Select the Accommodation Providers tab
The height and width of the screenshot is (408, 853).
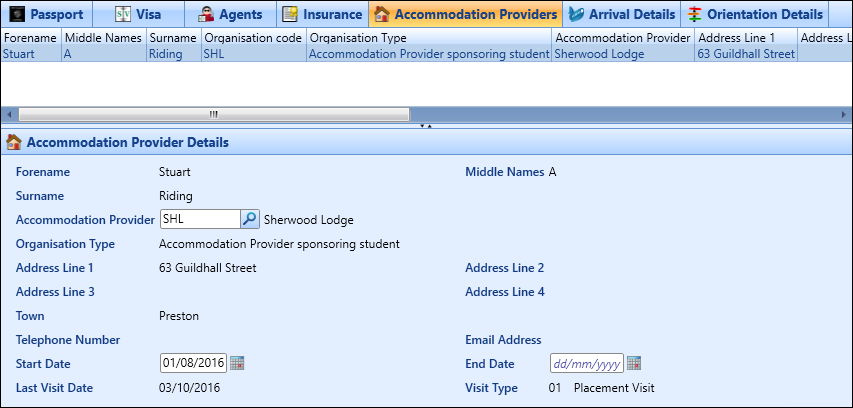[466, 14]
